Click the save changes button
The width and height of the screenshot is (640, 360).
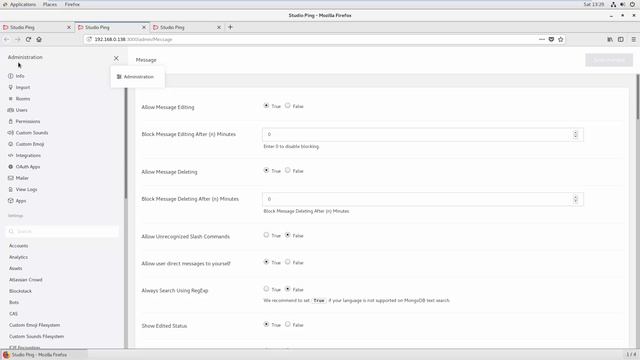609,60
